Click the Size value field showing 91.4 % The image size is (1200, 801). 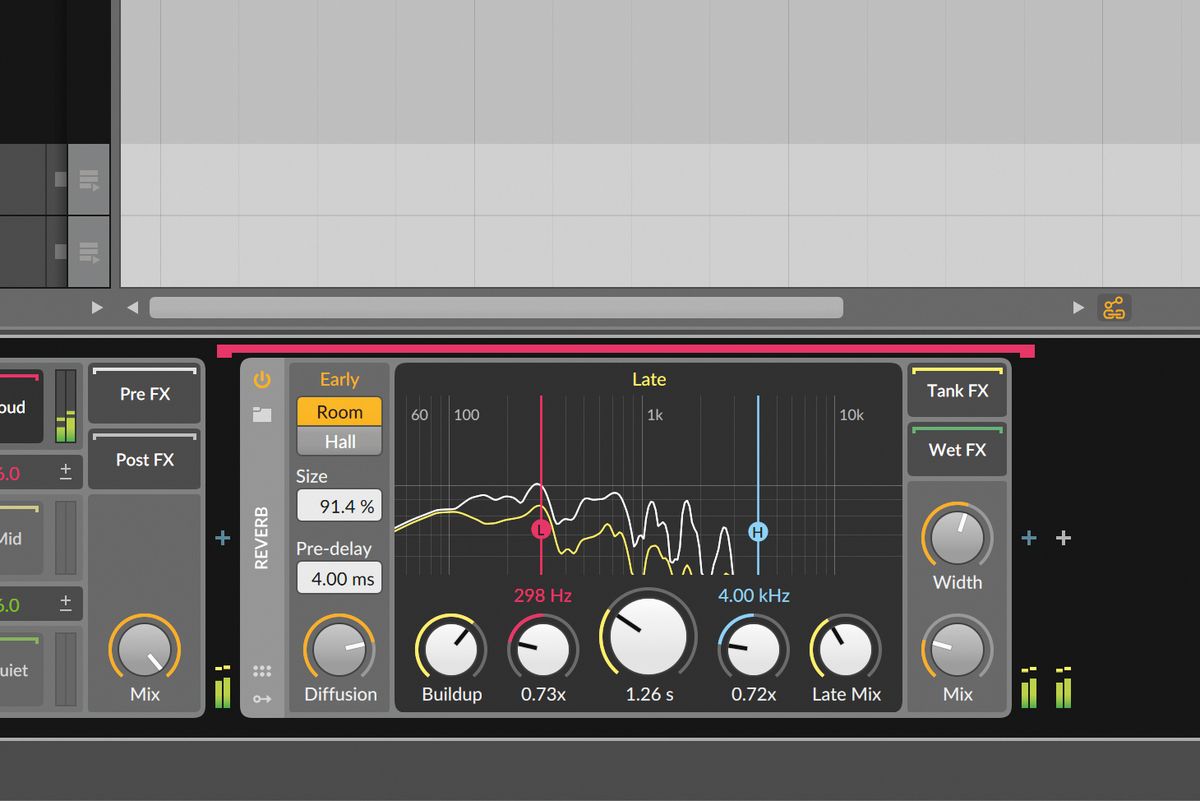[x=338, y=505]
